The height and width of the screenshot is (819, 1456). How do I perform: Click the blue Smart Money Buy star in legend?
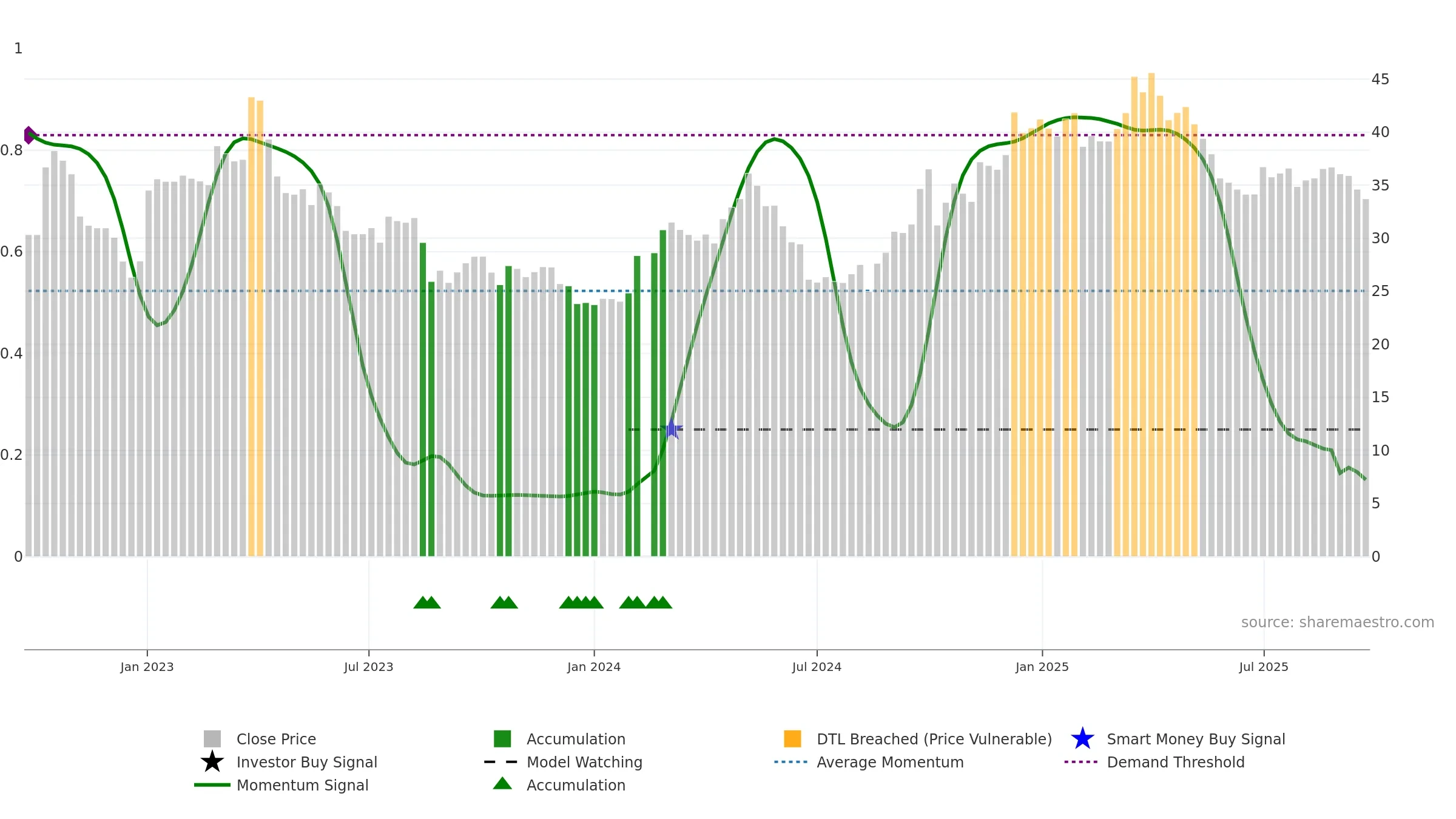1082,739
